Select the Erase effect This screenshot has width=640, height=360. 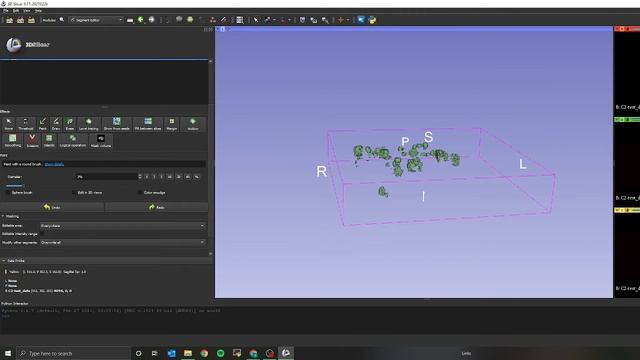pyautogui.click(x=70, y=124)
